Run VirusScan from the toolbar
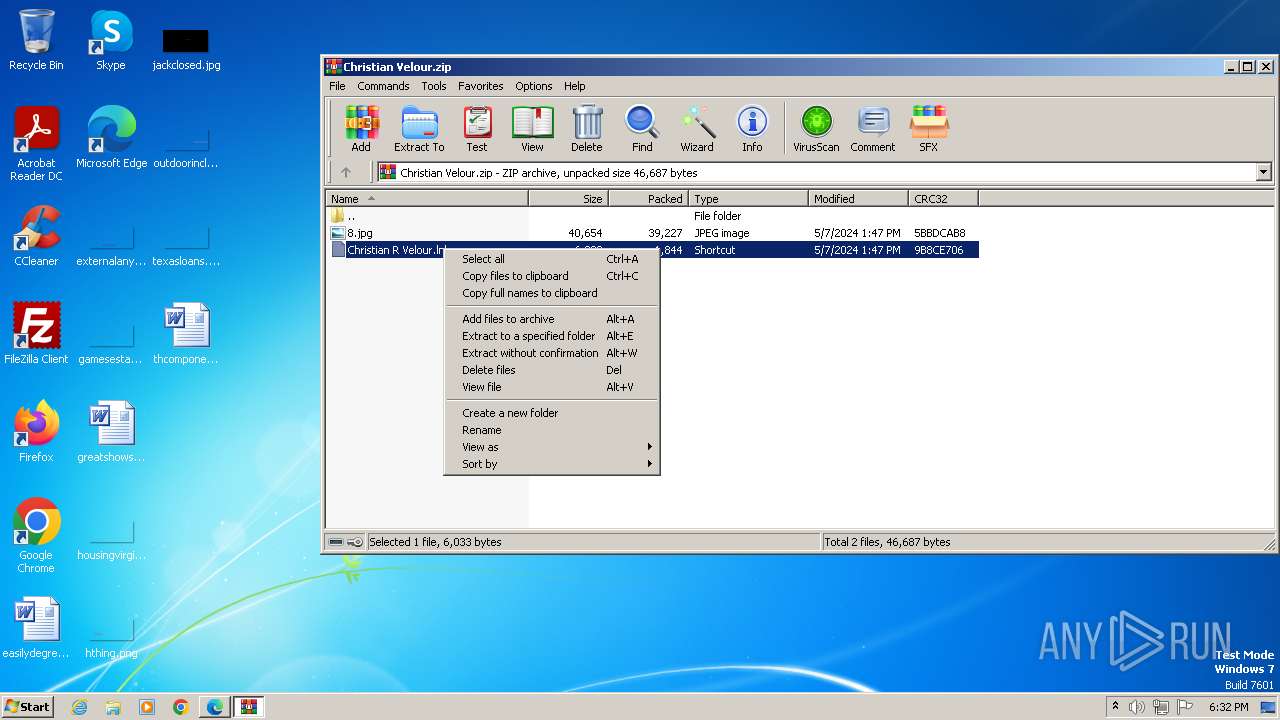Viewport: 1280px width, 720px height. click(816, 129)
